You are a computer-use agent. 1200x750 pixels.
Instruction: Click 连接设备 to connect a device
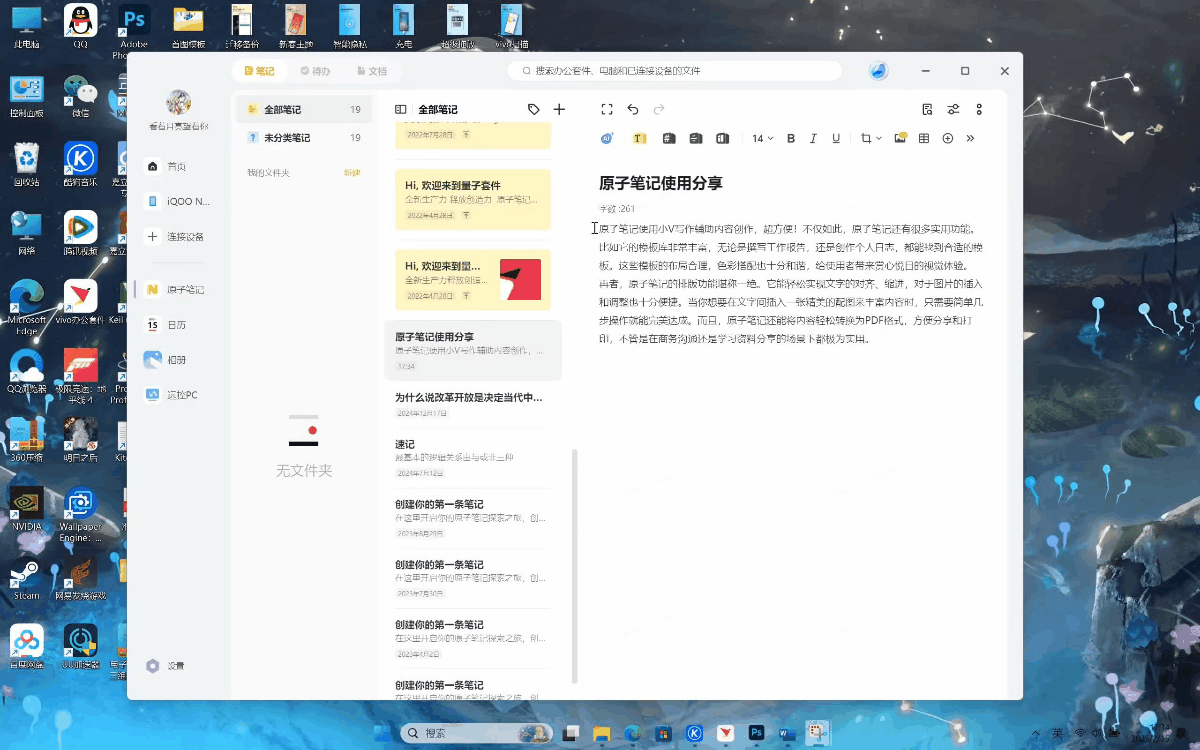point(176,237)
